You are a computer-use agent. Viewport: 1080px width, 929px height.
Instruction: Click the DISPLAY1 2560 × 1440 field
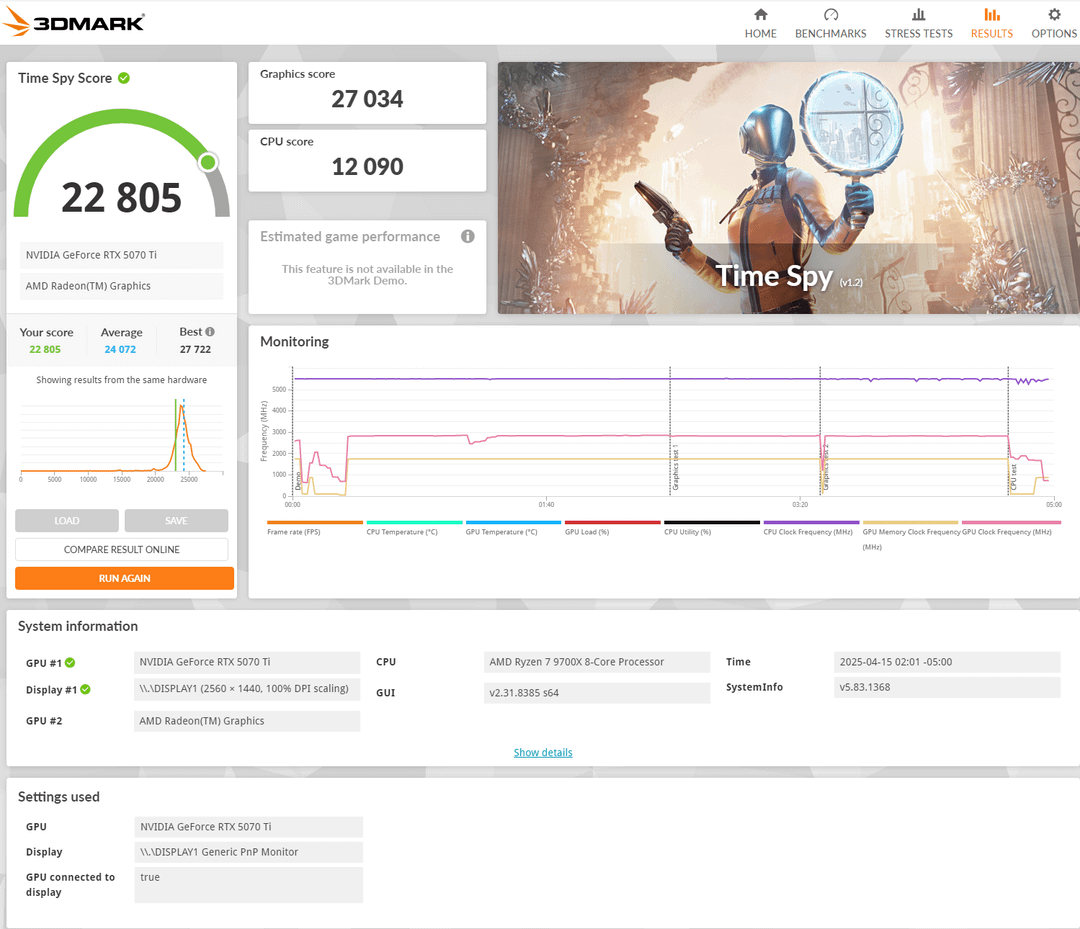[247, 689]
